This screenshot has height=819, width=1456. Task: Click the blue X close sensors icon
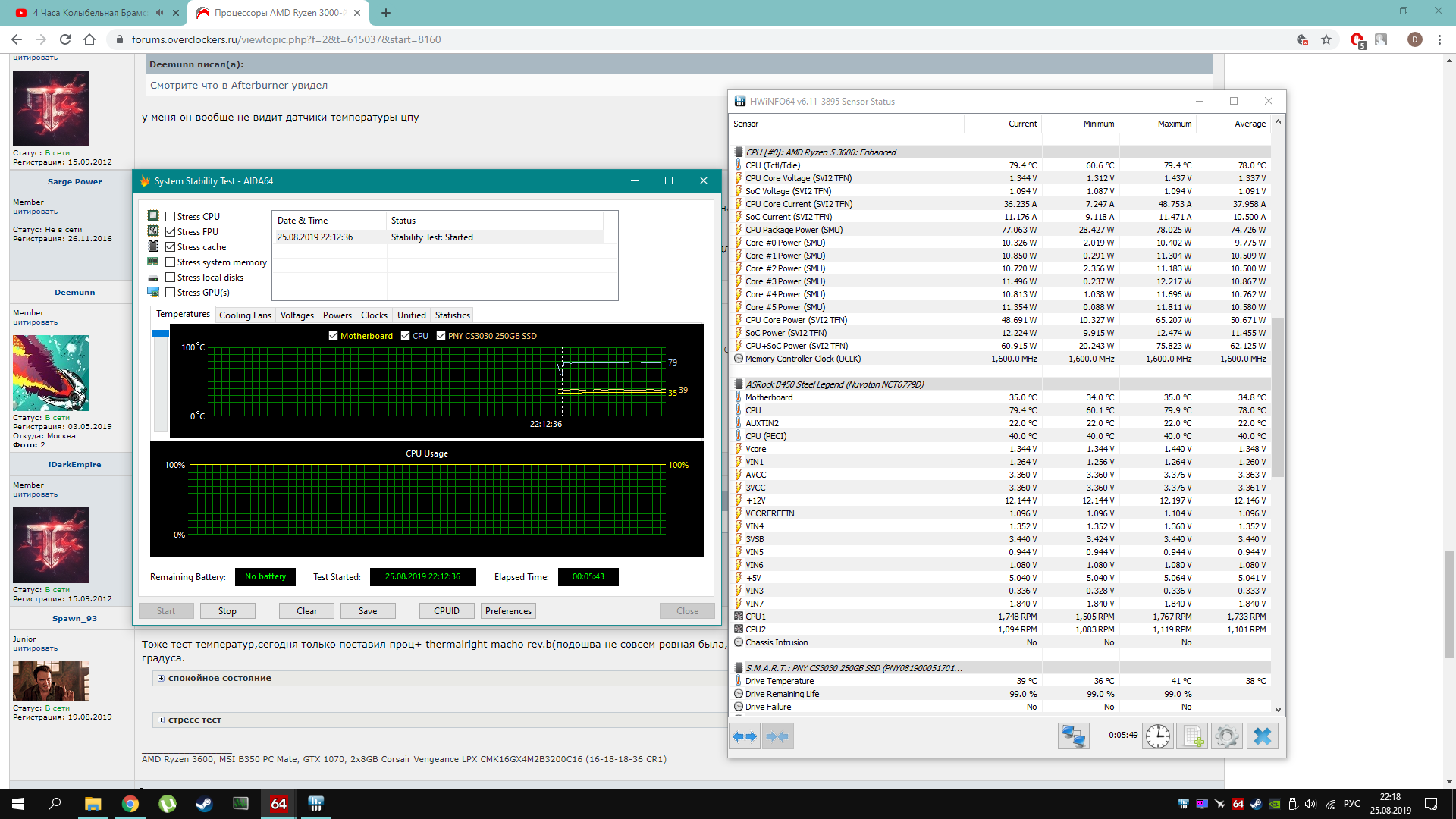1262,736
